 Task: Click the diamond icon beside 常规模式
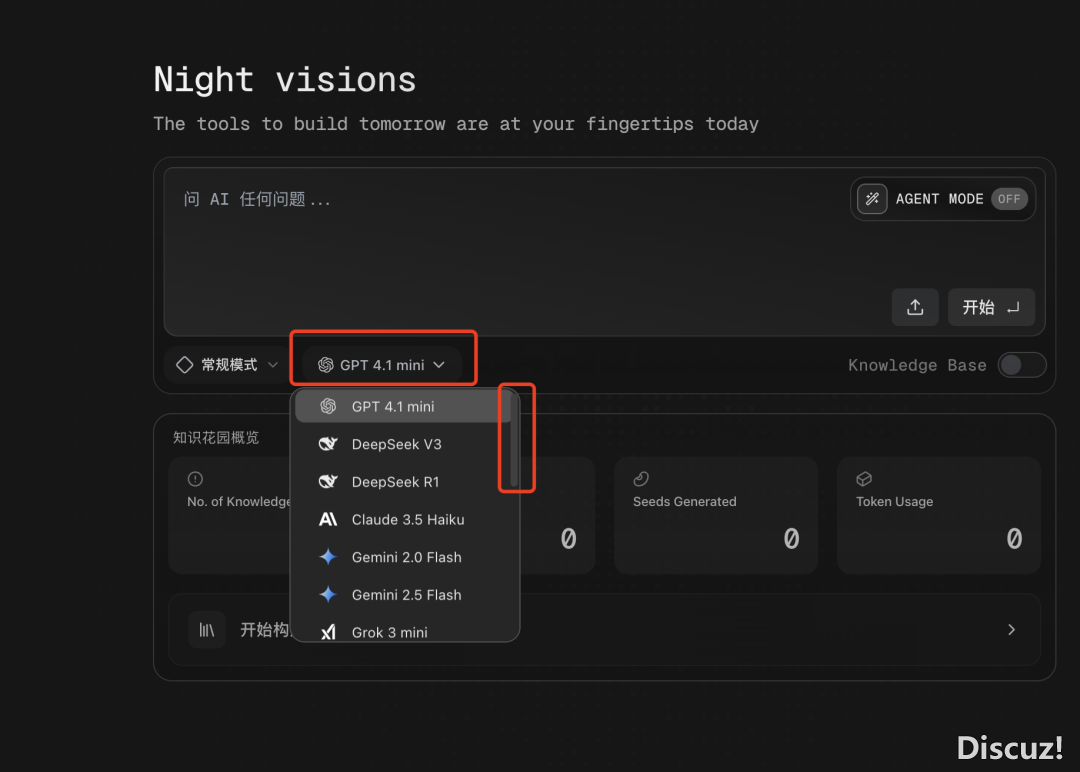pyautogui.click(x=184, y=365)
